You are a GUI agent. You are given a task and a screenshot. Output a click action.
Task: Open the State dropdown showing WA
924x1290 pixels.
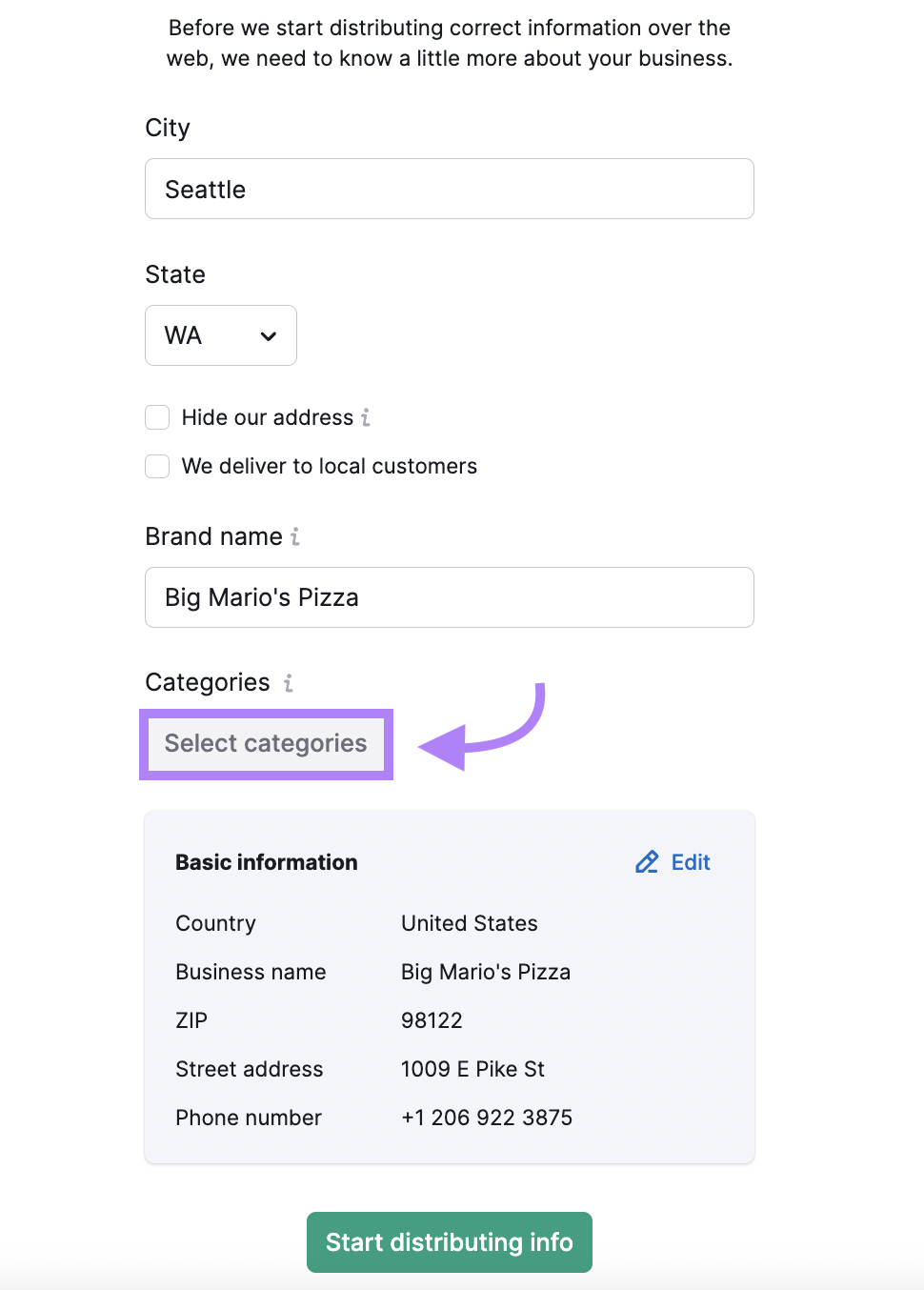coord(220,335)
